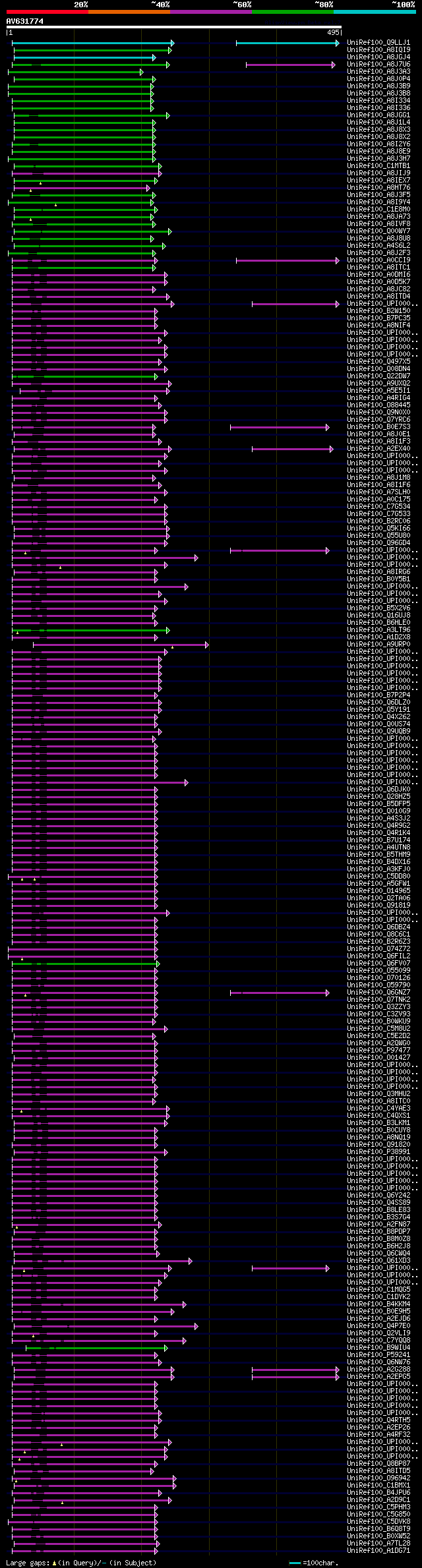Image resolution: width=422 pixels, height=1568 pixels.
Task: Open hit UniRef100_A8IQI9
Action: [x=378, y=49]
